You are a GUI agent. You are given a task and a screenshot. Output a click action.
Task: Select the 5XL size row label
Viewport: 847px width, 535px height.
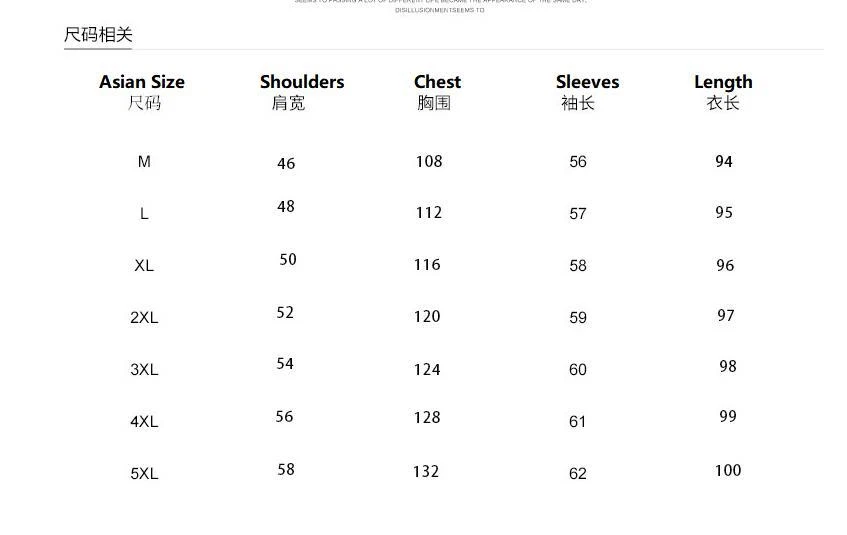pos(144,474)
